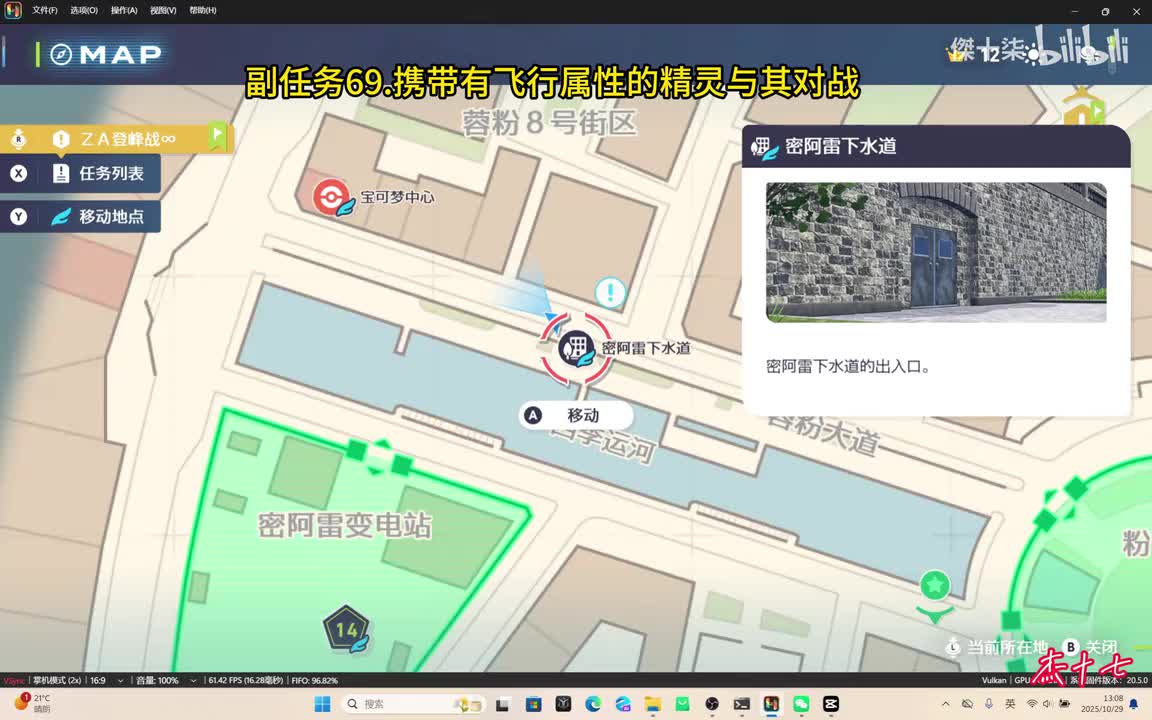Click the Vulkan backend status entry

coord(993,680)
